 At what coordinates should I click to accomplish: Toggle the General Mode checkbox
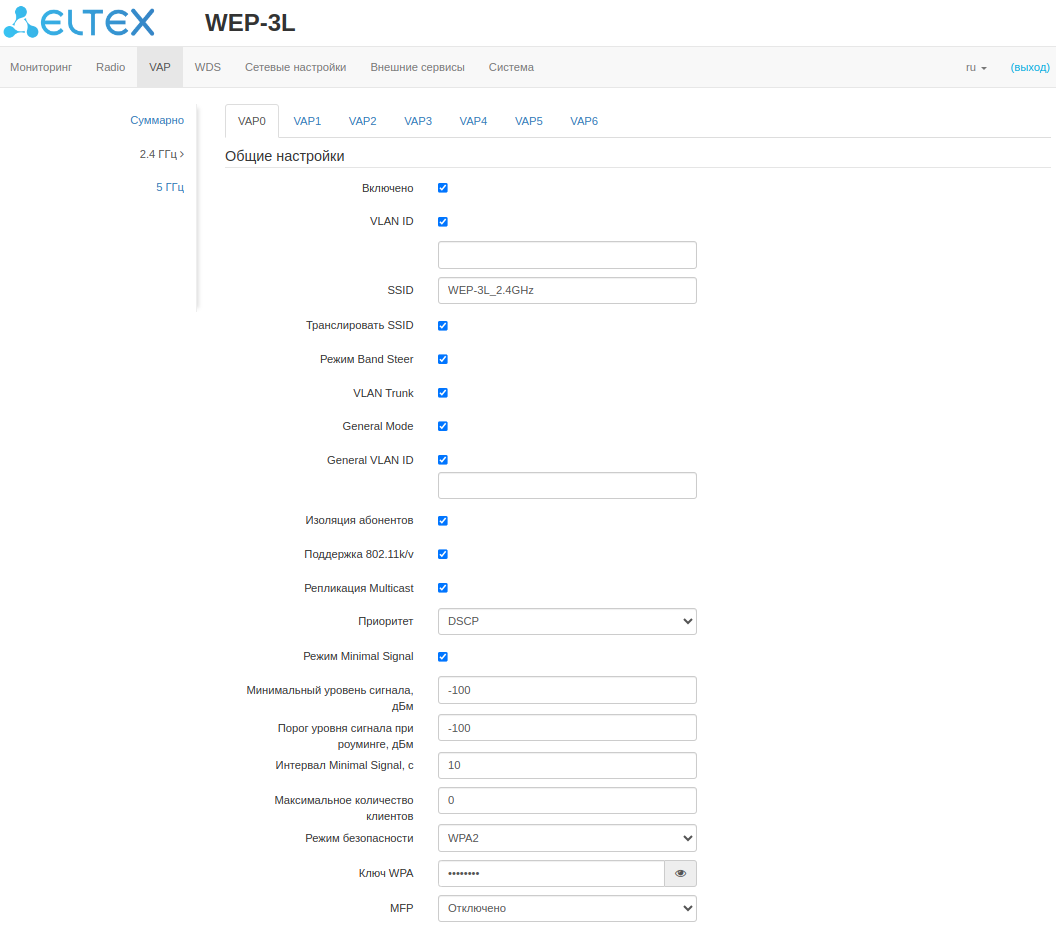coord(442,426)
